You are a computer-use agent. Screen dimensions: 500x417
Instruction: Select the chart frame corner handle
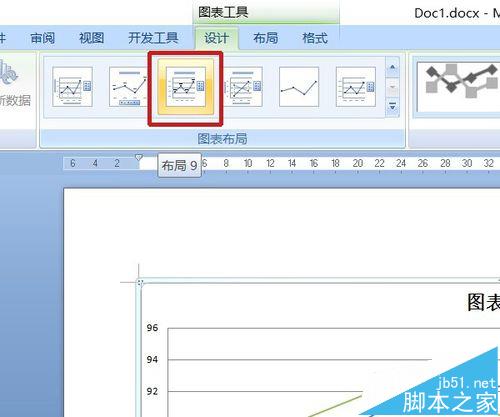click(140, 283)
